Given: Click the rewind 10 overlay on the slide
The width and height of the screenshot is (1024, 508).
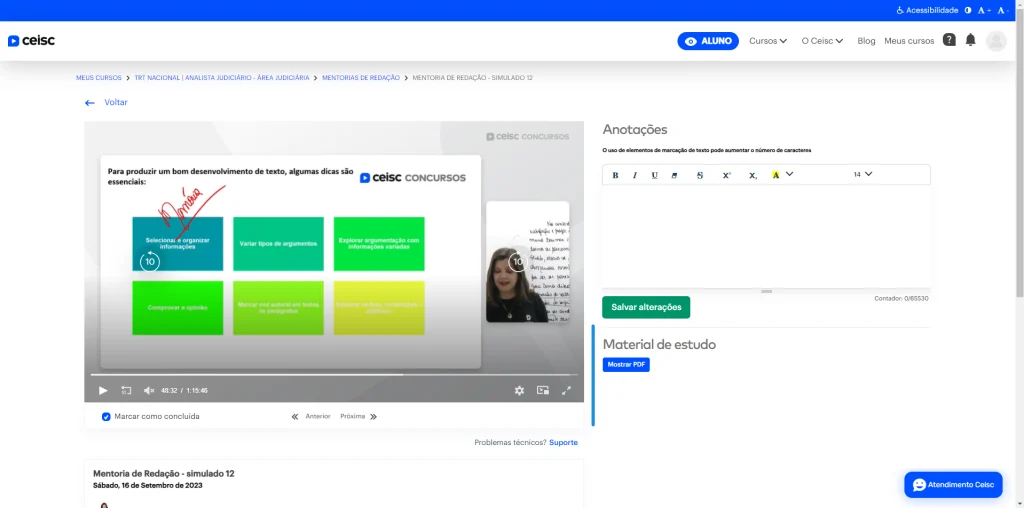Looking at the screenshot, I should tap(150, 261).
